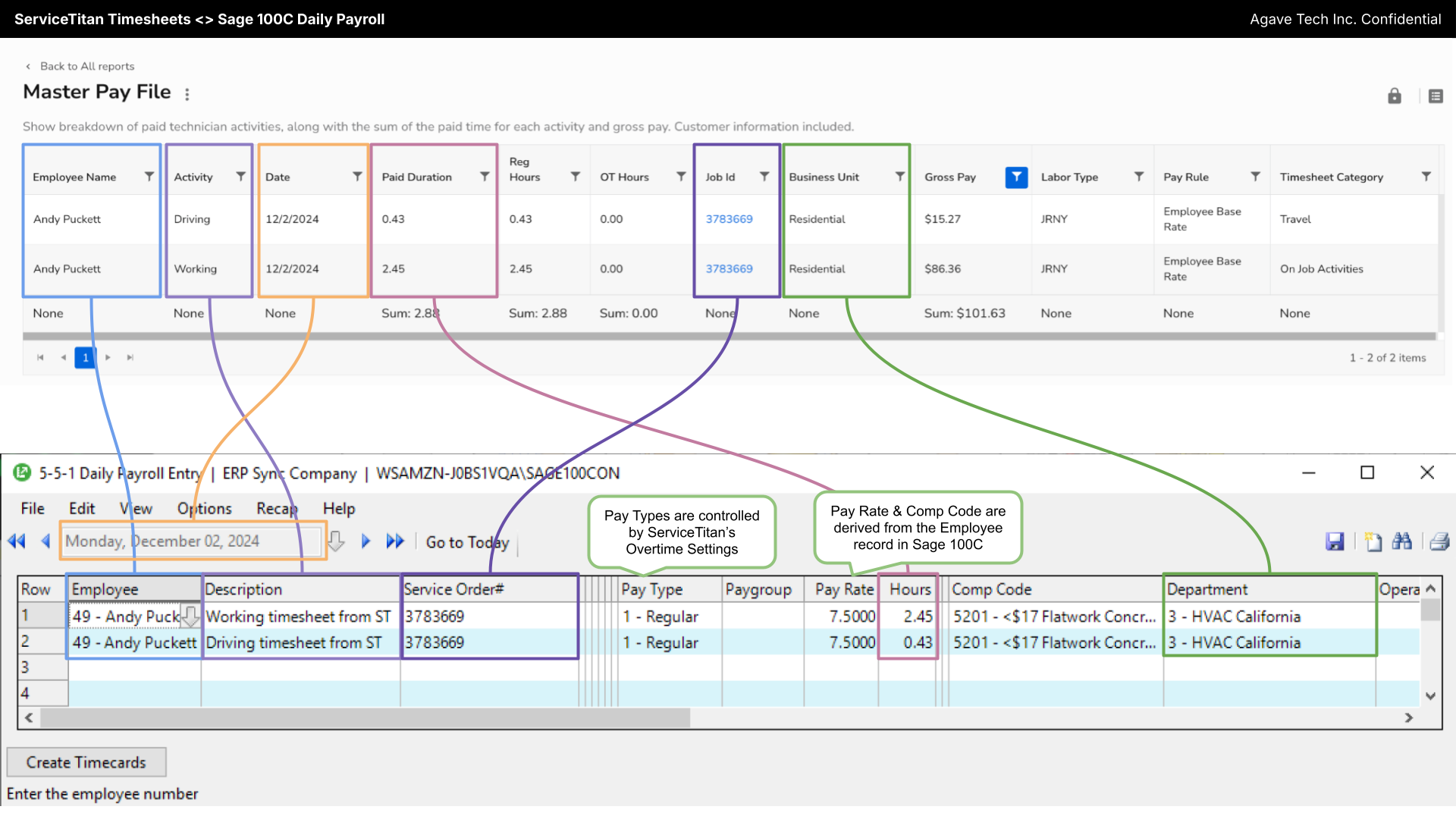Open the Recap menu in Sage
This screenshot has width=1456, height=819.
click(277, 509)
